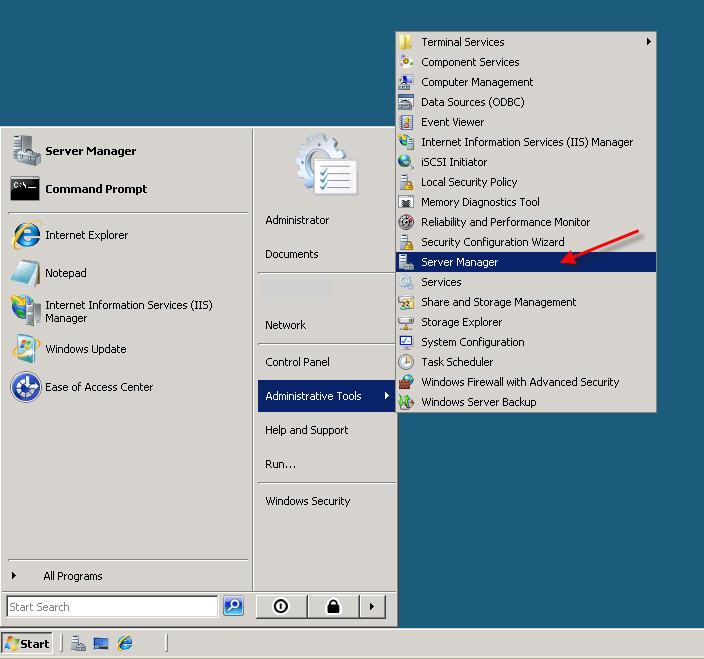Click the Storage Explorer icon
Image resolution: width=704 pixels, height=659 pixels.
point(406,322)
